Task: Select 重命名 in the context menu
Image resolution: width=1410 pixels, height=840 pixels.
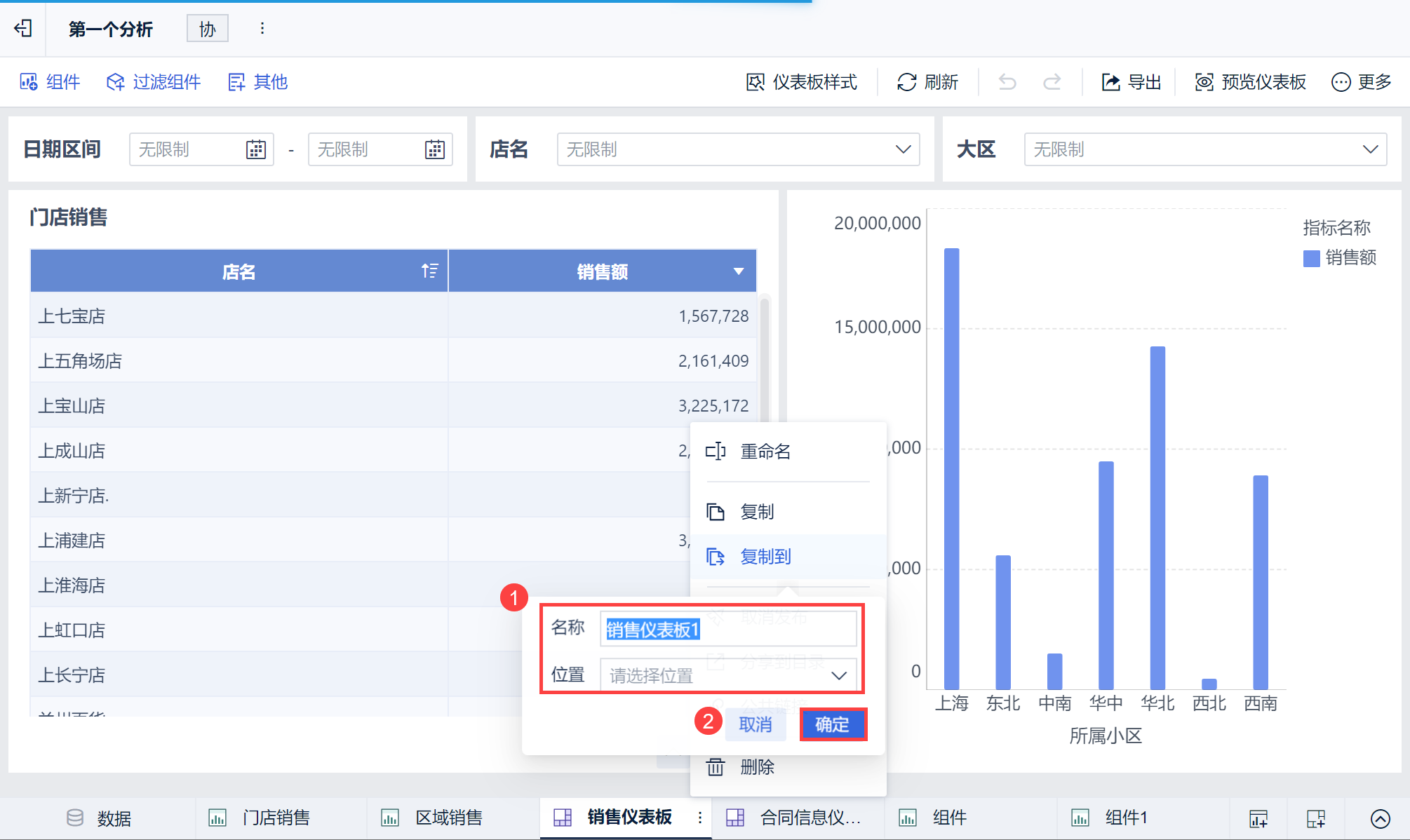Action: [x=765, y=451]
